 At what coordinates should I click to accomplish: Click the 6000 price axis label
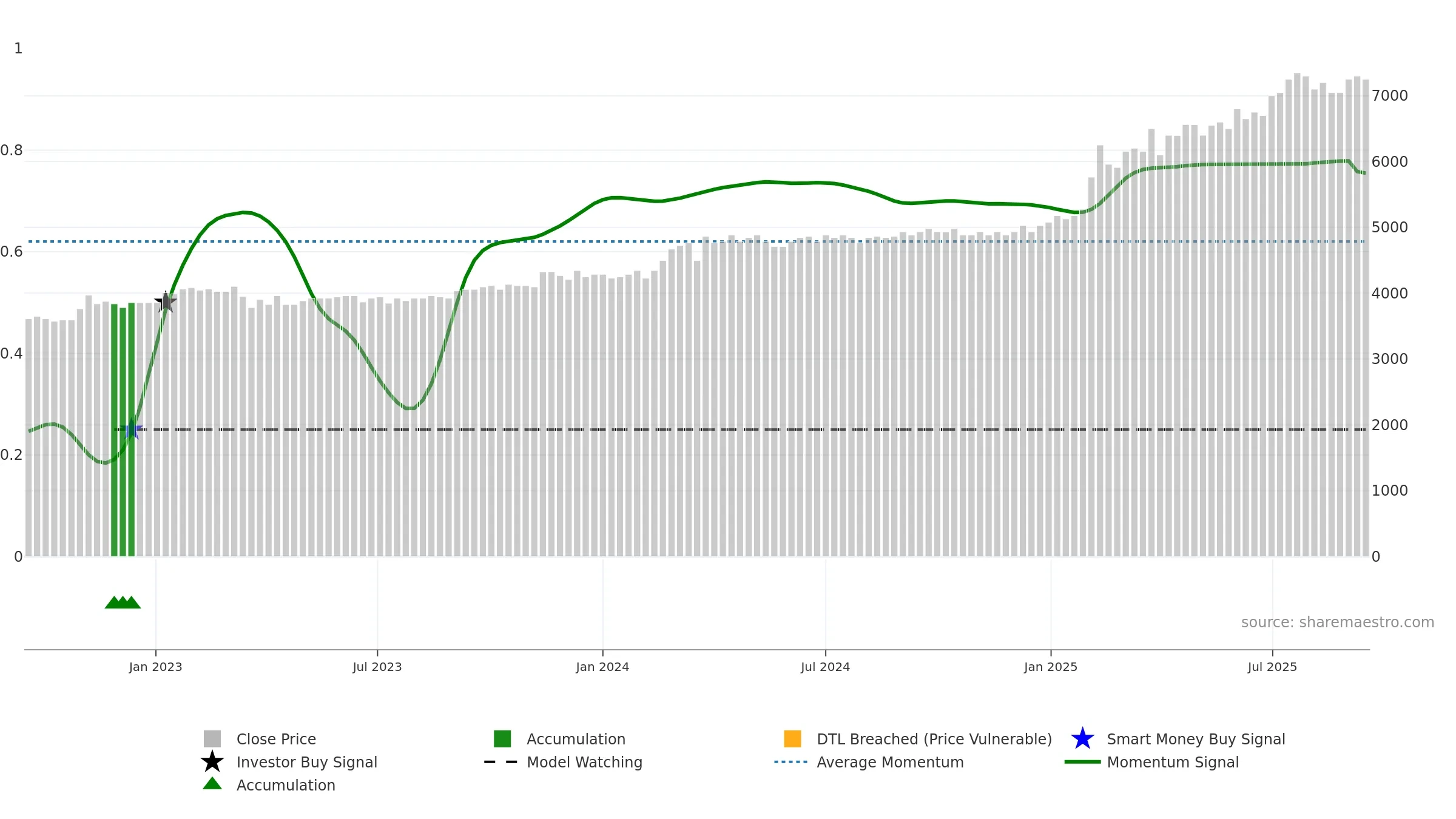(1390, 162)
